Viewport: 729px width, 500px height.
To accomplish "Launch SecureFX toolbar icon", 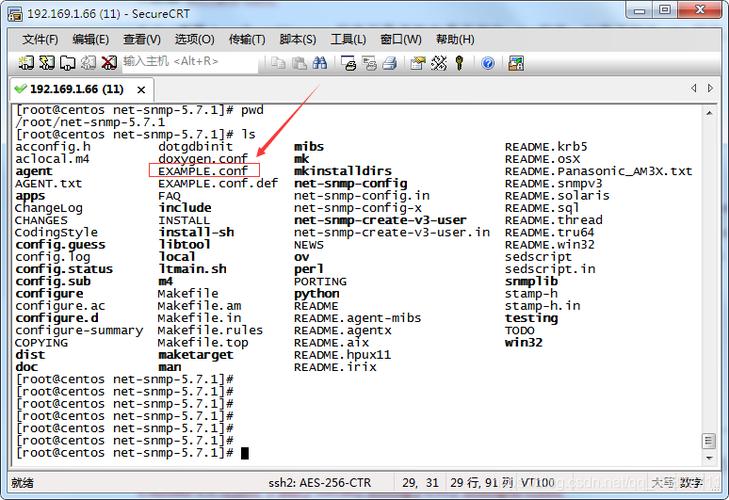I will click(x=516, y=63).
